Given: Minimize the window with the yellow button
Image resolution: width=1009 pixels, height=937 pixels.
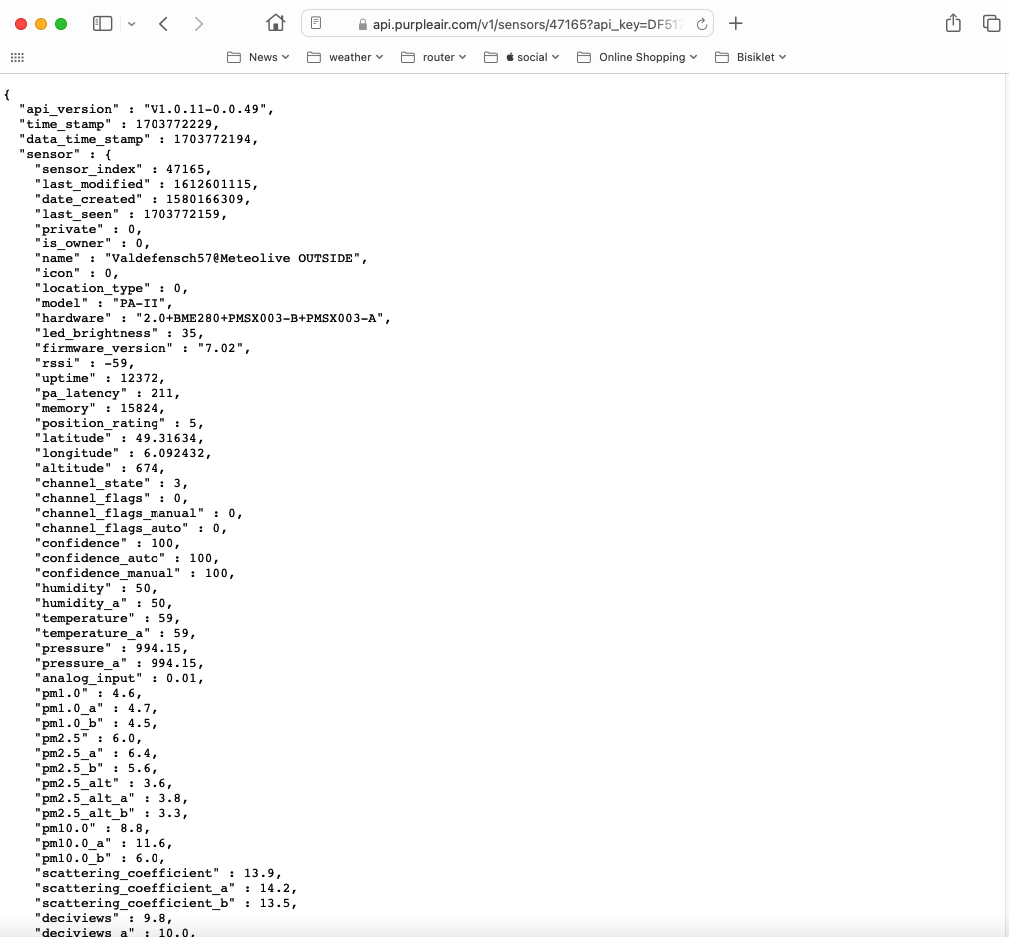Looking at the screenshot, I should (x=41, y=24).
